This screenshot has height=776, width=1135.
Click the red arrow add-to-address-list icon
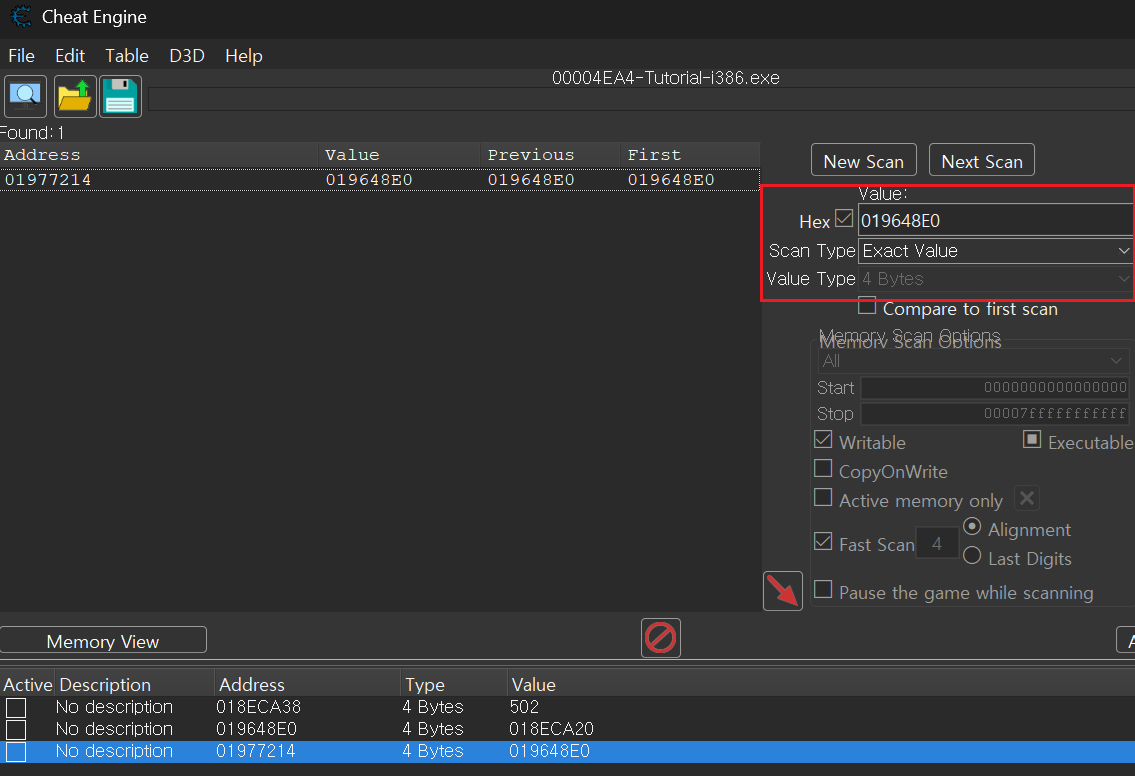coord(782,591)
